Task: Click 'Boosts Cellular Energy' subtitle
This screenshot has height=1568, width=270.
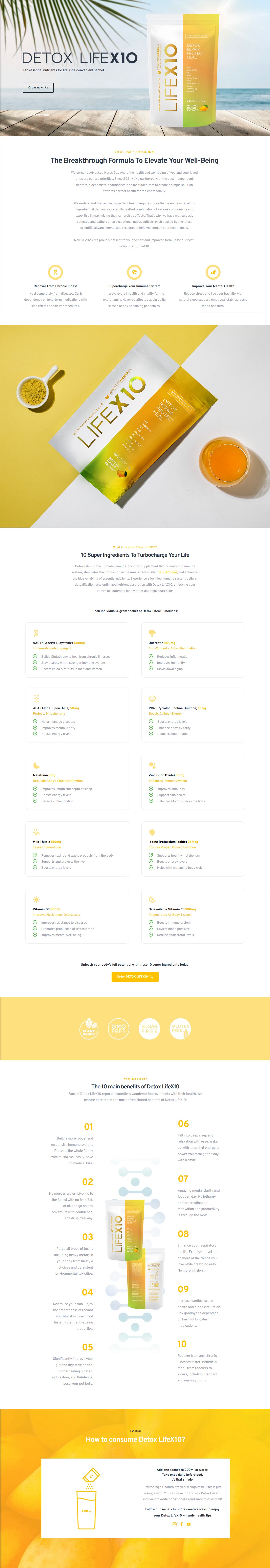Action: (x=165, y=713)
